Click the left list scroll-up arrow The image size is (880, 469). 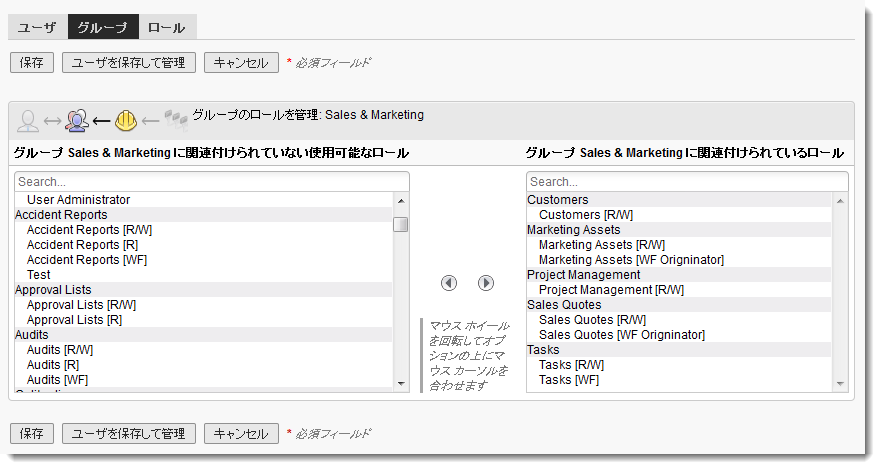pos(401,200)
